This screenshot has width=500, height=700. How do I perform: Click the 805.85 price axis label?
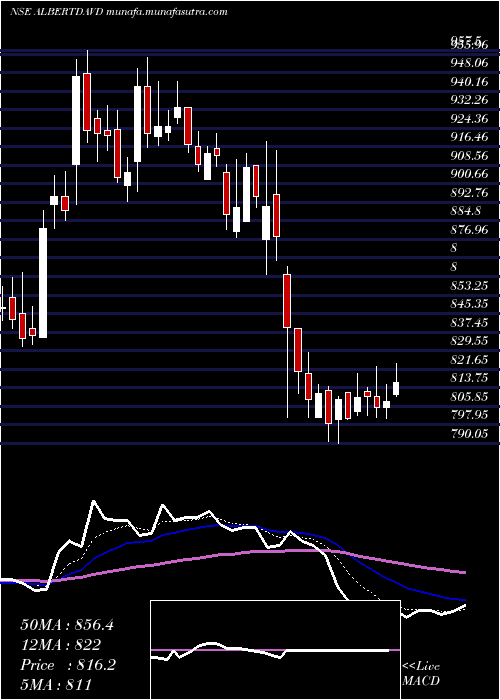469,396
